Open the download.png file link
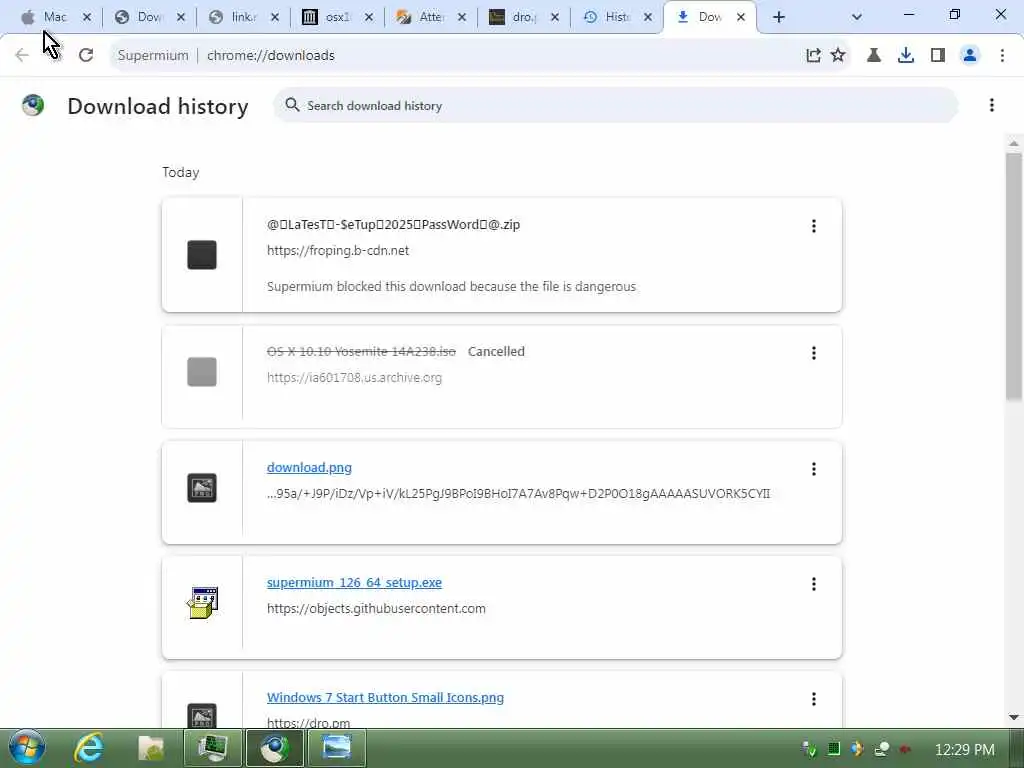Viewport: 1024px width, 768px height. [x=309, y=468]
